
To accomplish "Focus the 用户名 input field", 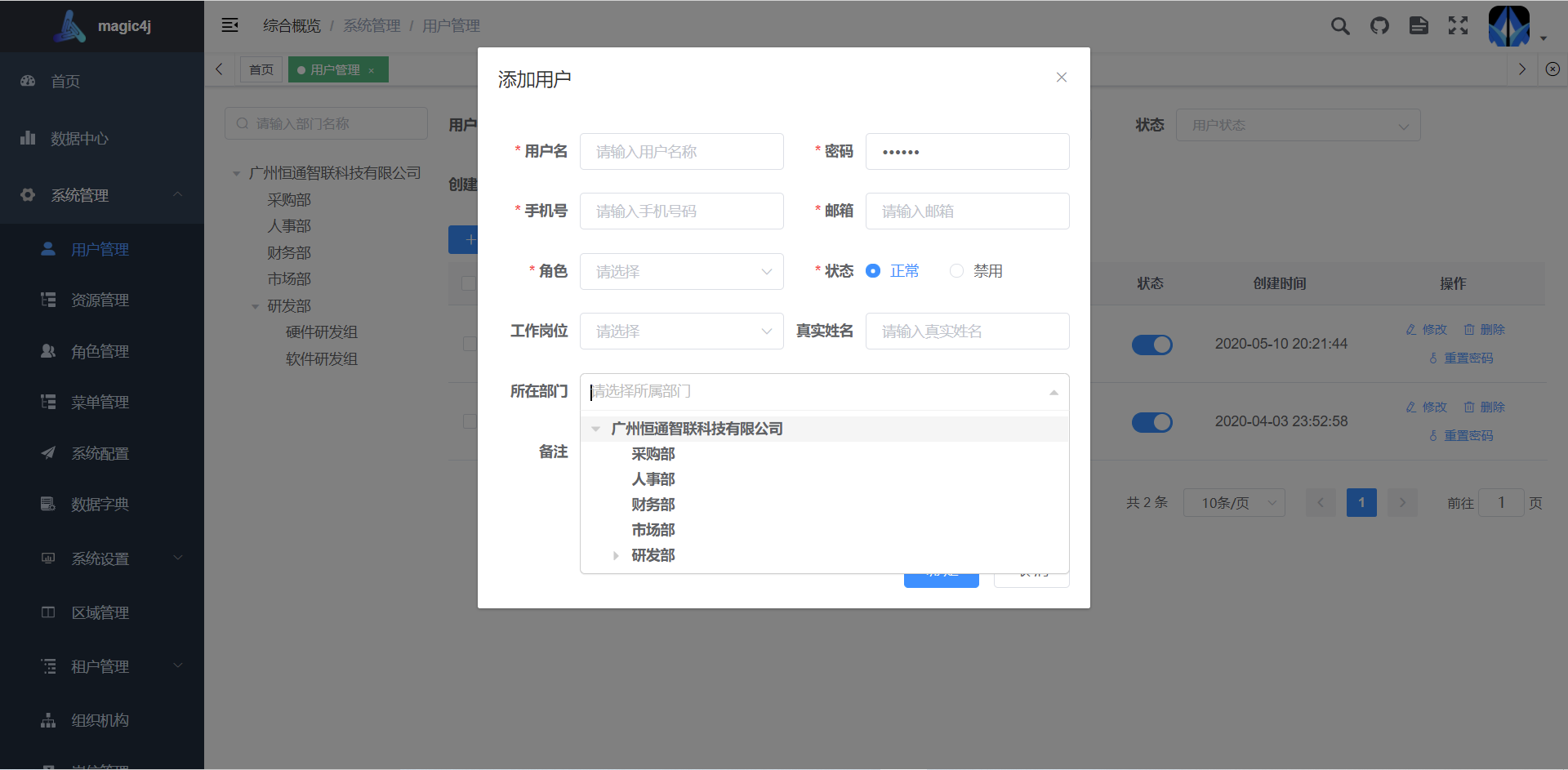I will 682,152.
